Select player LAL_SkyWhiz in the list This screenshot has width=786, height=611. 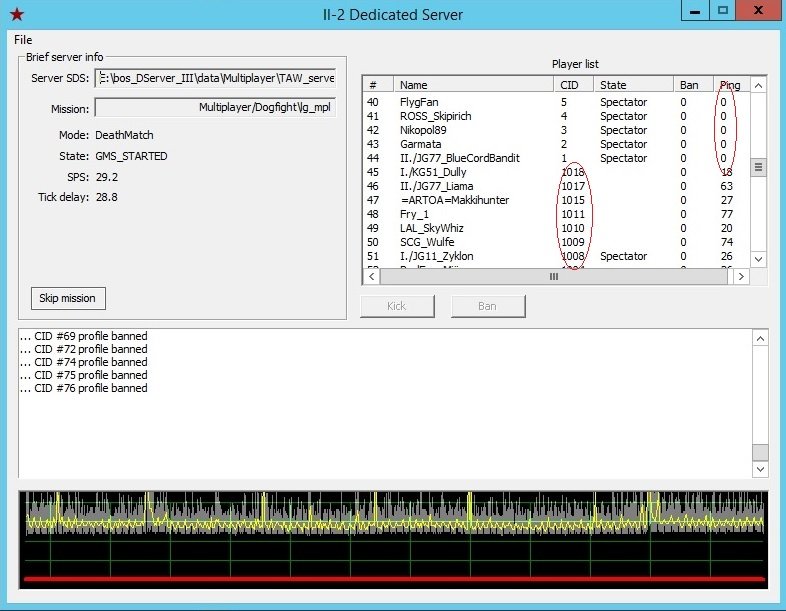(x=432, y=228)
